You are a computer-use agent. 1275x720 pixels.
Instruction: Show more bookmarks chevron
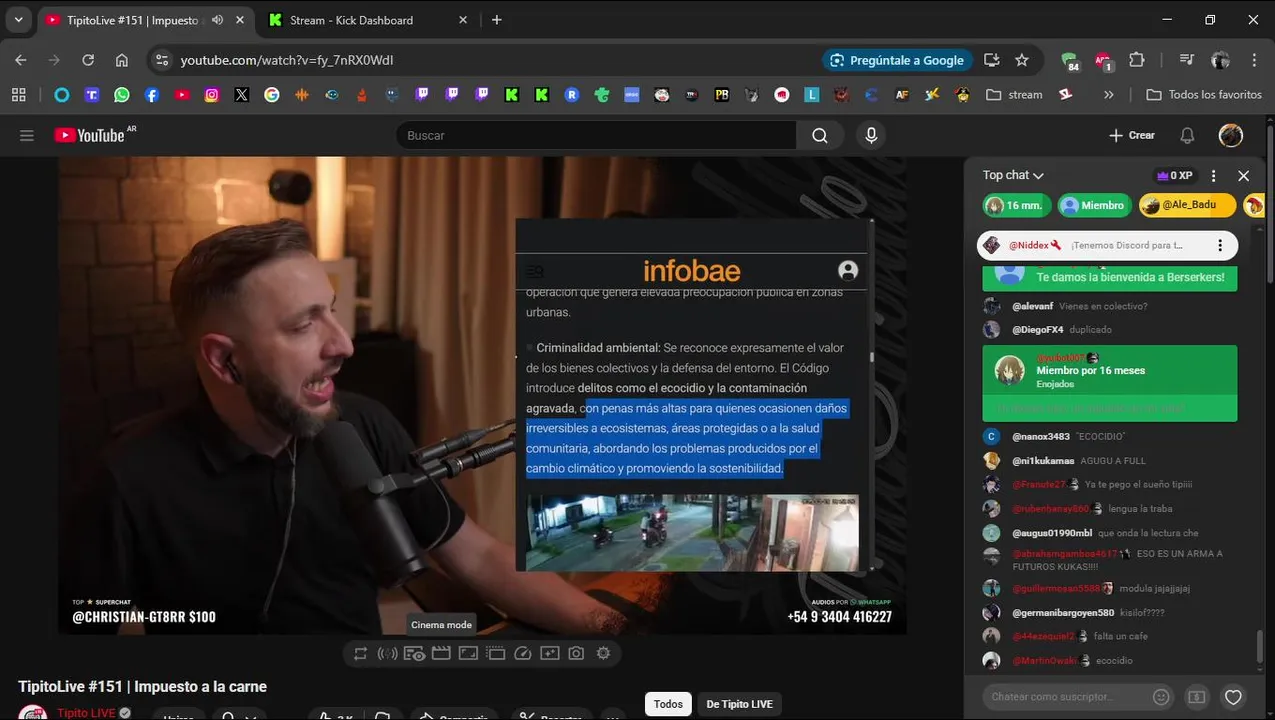coord(1108,95)
